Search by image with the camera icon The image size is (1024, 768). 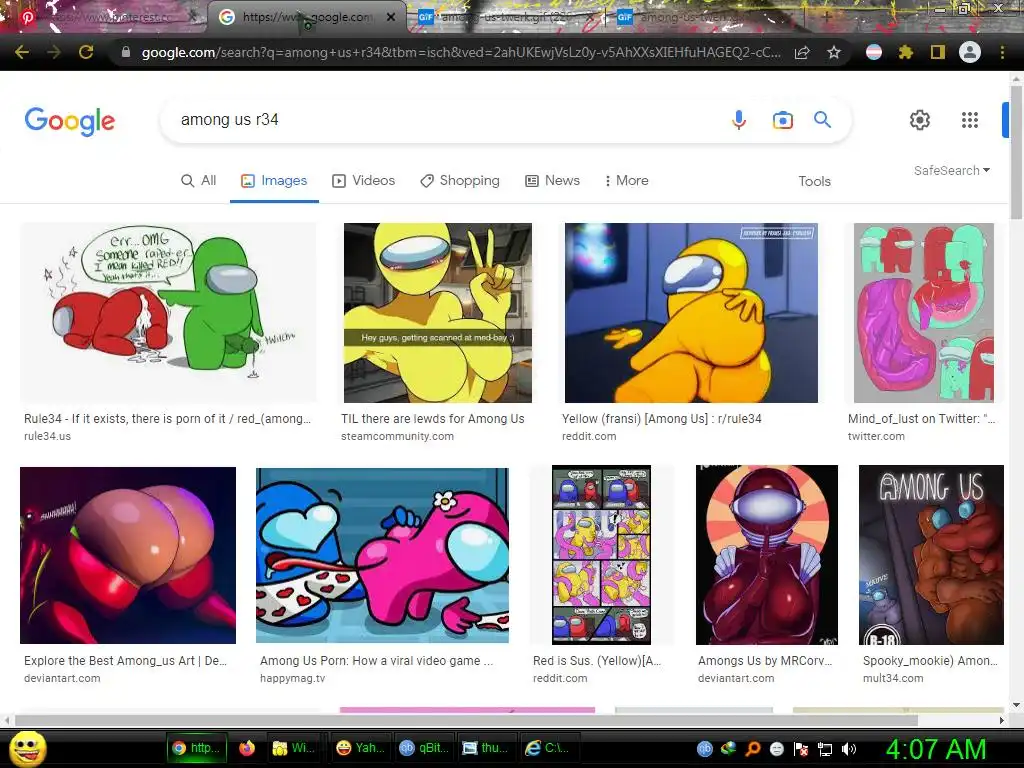(x=782, y=120)
